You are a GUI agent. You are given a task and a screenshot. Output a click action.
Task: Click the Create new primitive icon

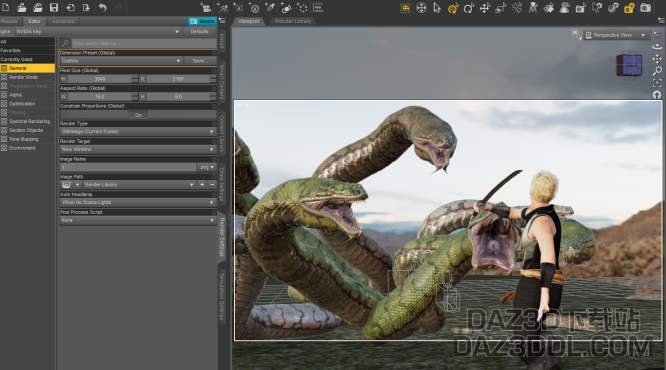(x=287, y=8)
